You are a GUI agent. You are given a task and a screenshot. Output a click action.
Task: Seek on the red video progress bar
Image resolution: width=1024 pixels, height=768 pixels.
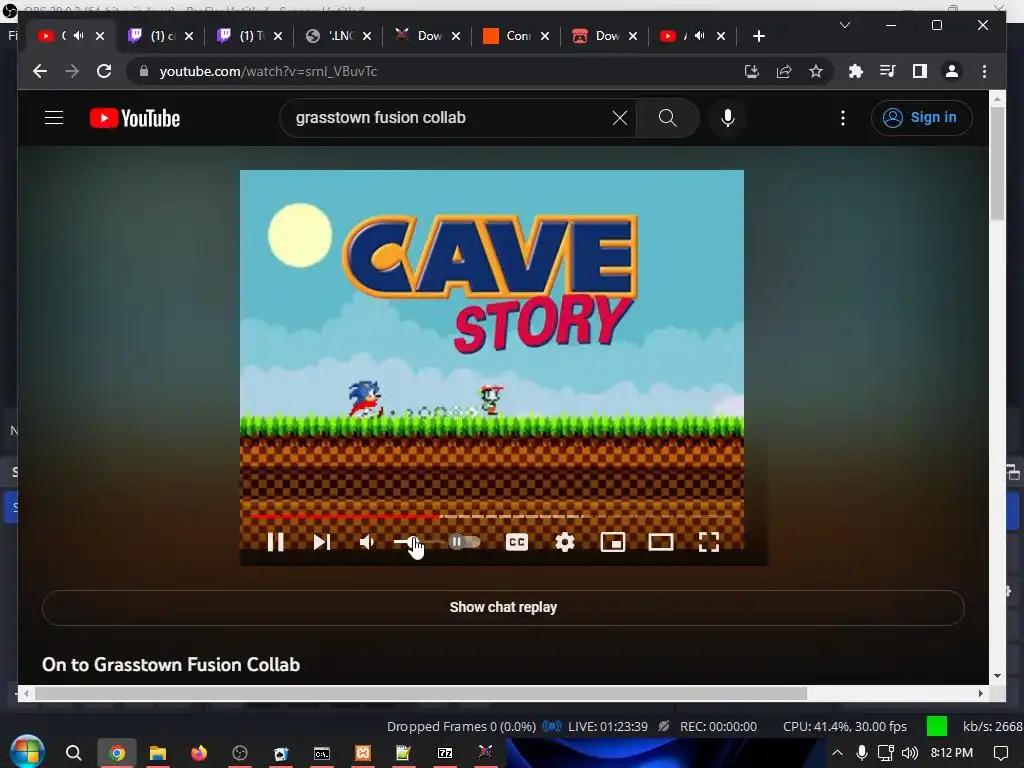[x=491, y=516]
